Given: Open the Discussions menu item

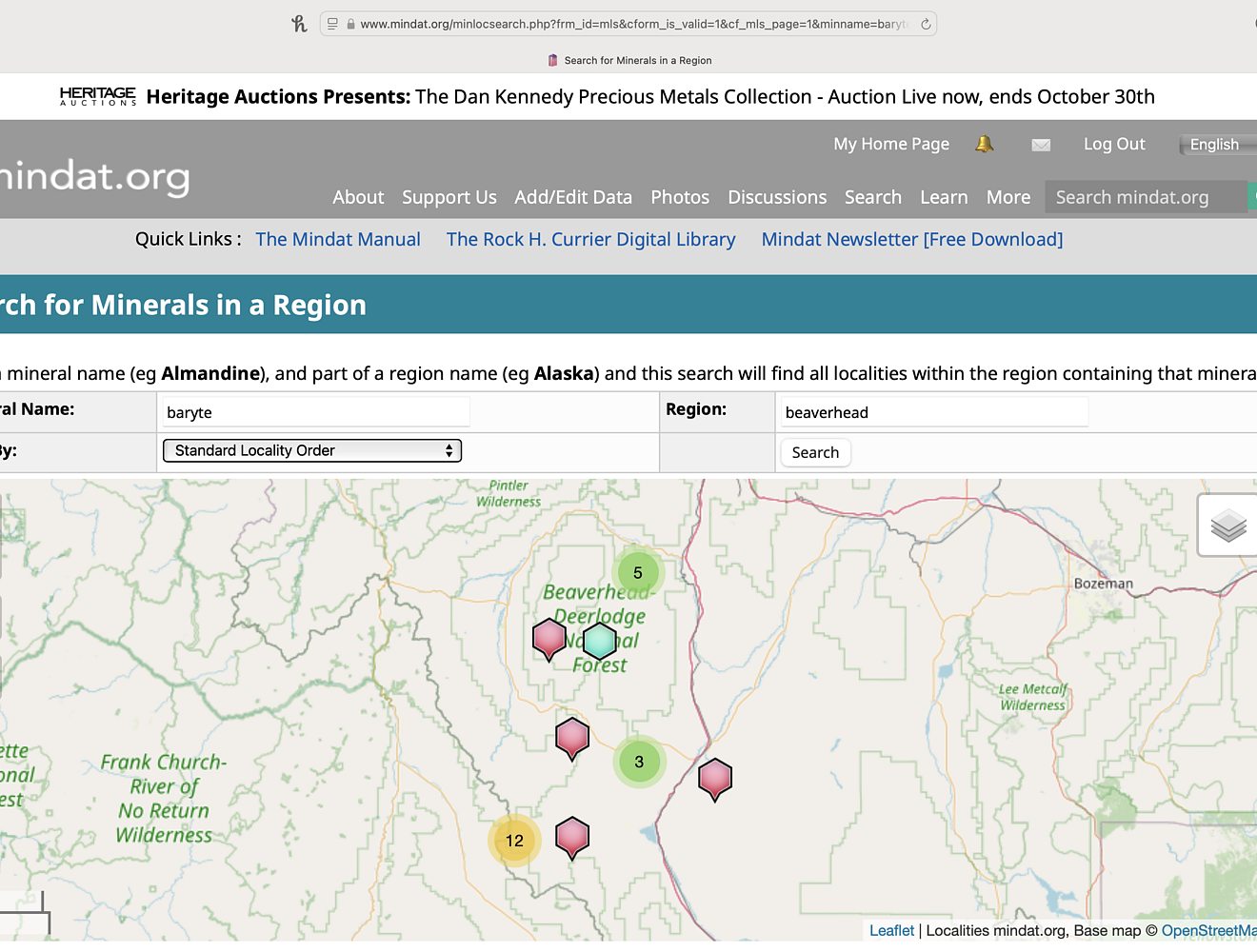Looking at the screenshot, I should [776, 197].
